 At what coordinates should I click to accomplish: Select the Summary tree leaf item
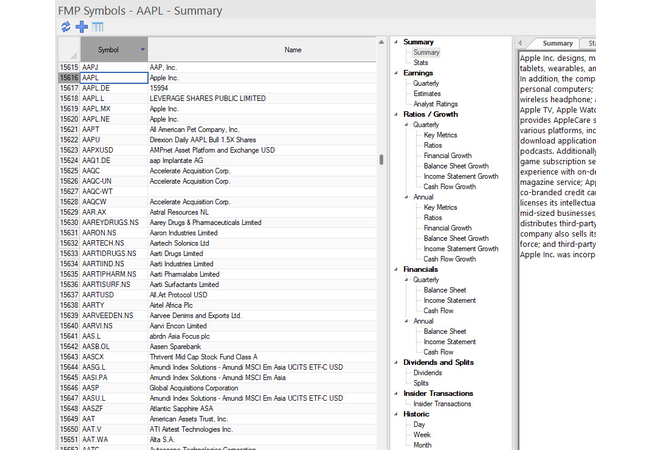[426, 52]
